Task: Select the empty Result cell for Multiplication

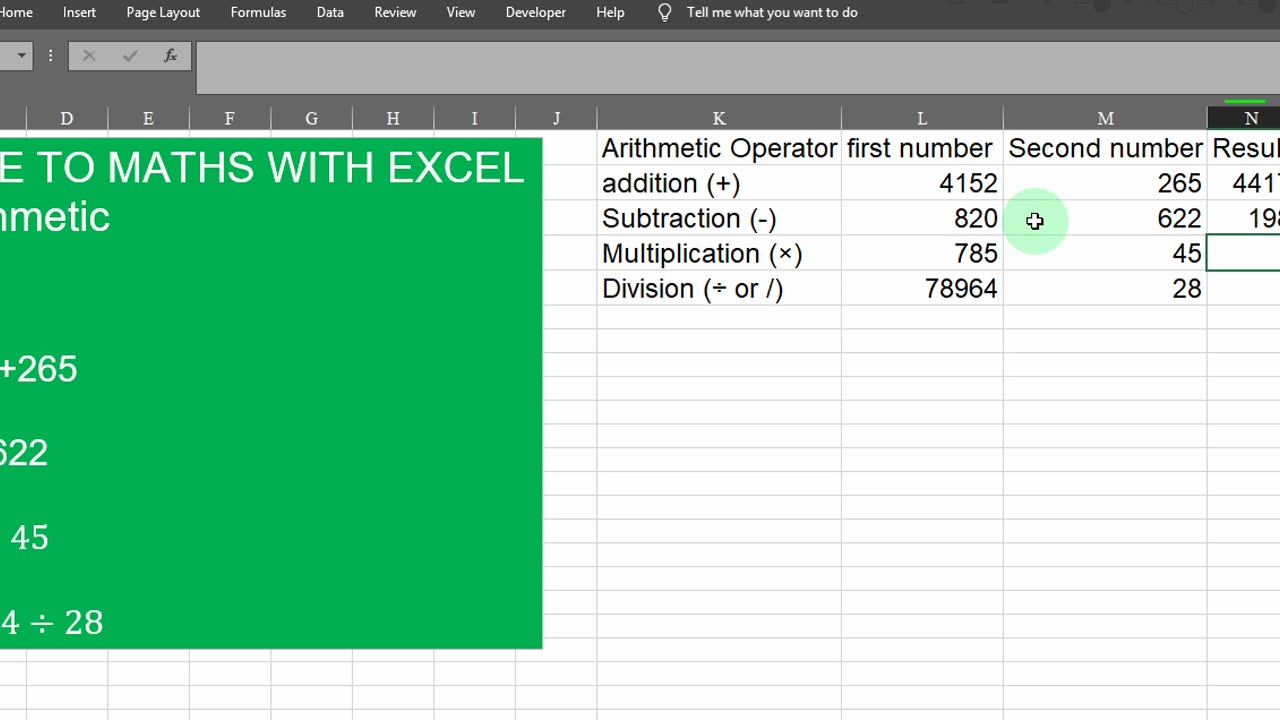Action: pos(1244,253)
